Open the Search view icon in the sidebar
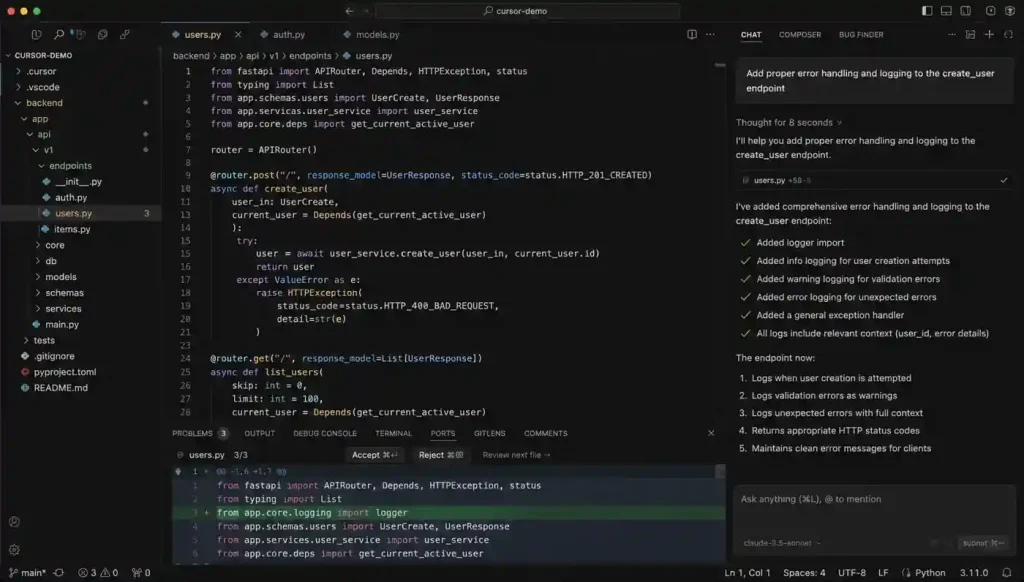The image size is (1024, 582). pyautogui.click(x=59, y=35)
